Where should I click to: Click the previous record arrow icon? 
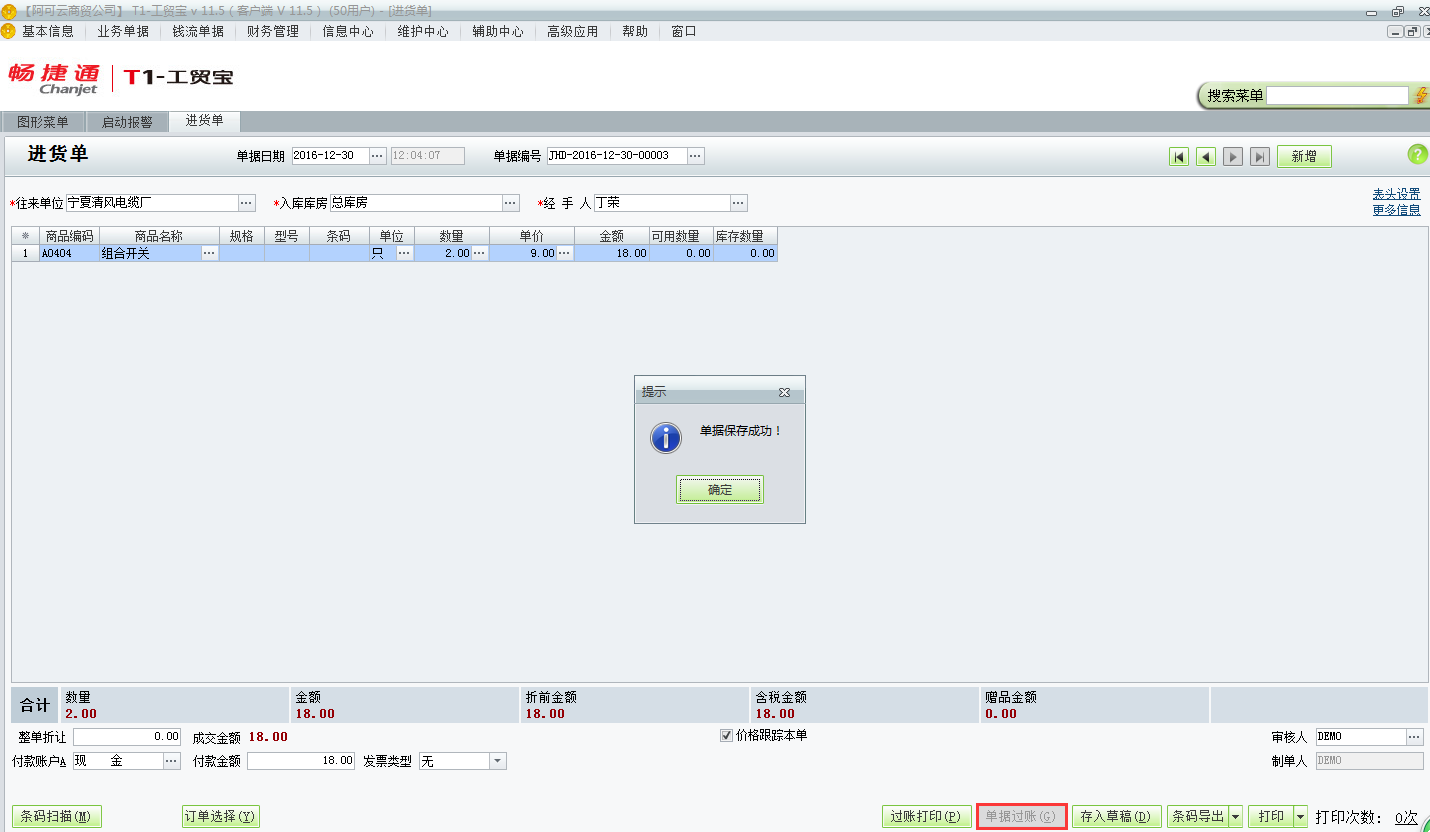pyautogui.click(x=1205, y=156)
